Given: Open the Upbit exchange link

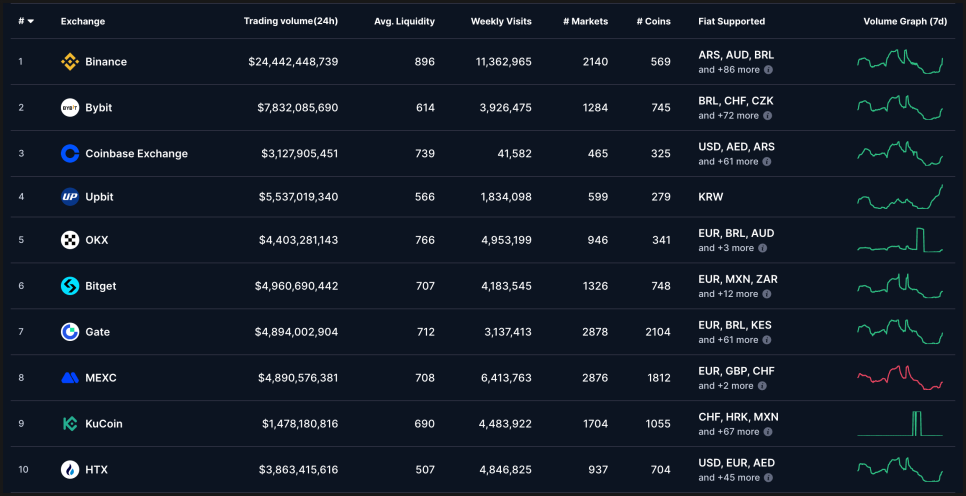Looking at the screenshot, I should [x=99, y=197].
